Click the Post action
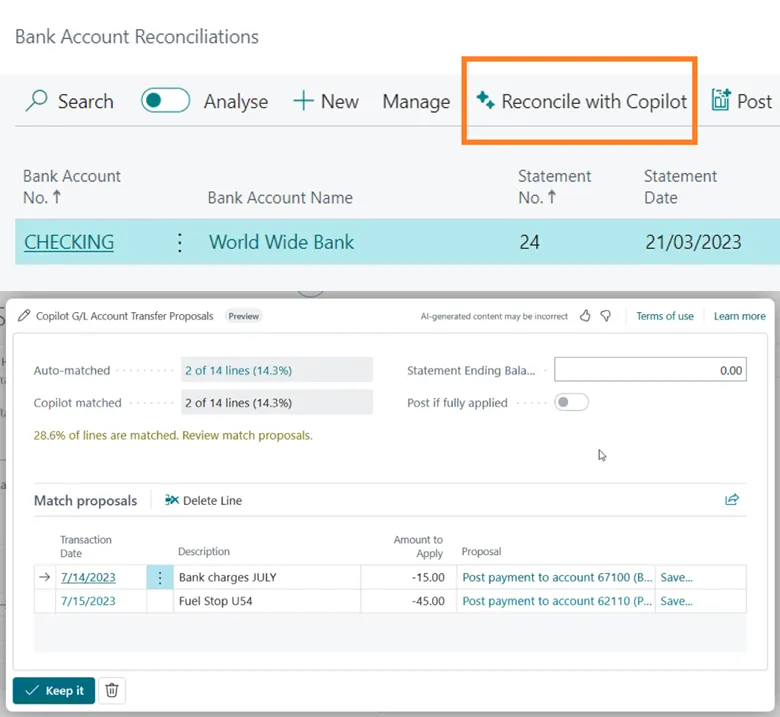Image resolution: width=780 pixels, height=717 pixels. 742,101
